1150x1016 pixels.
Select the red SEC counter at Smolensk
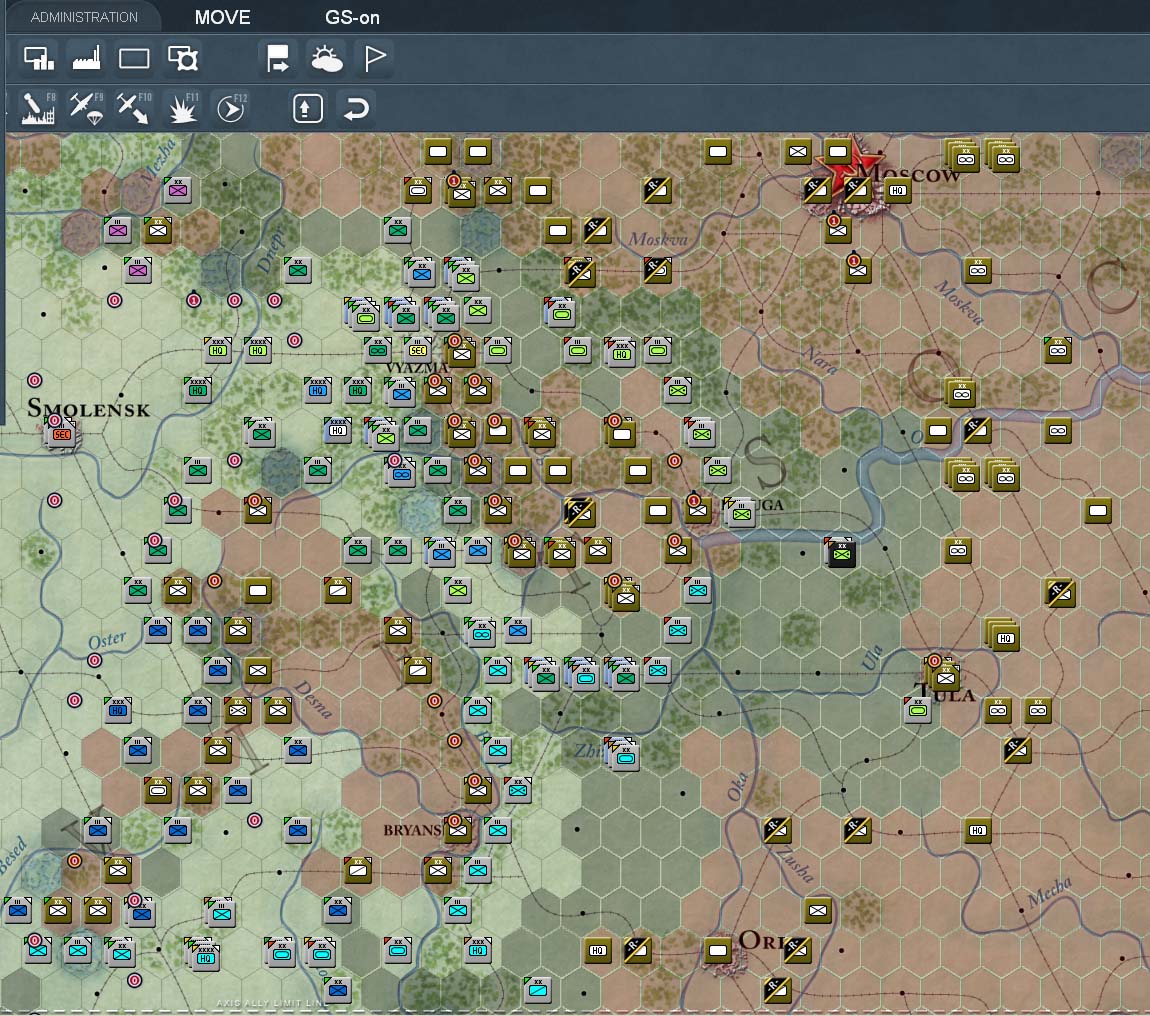click(62, 434)
